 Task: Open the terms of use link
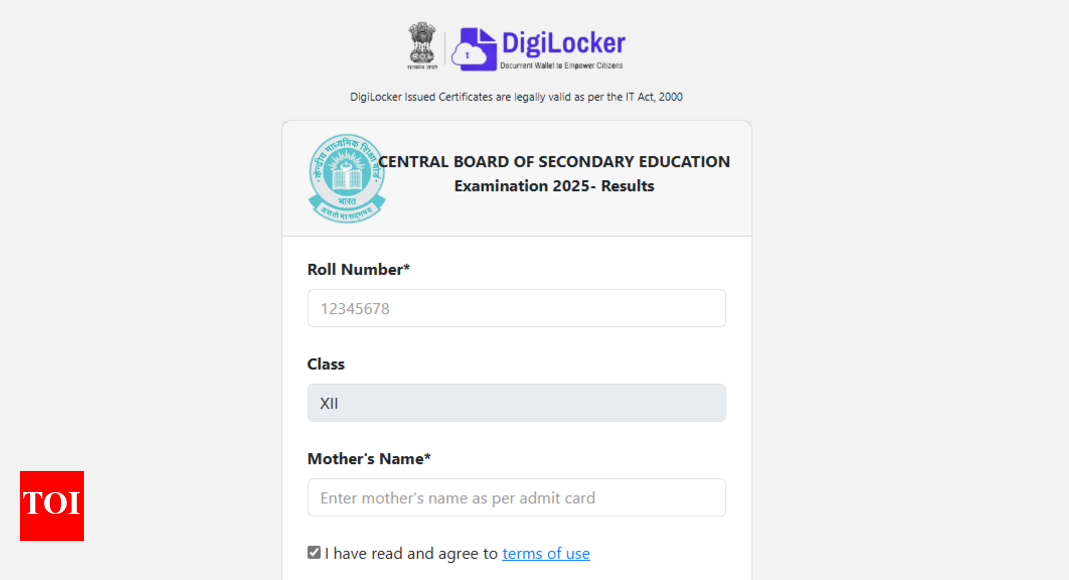[x=546, y=553]
